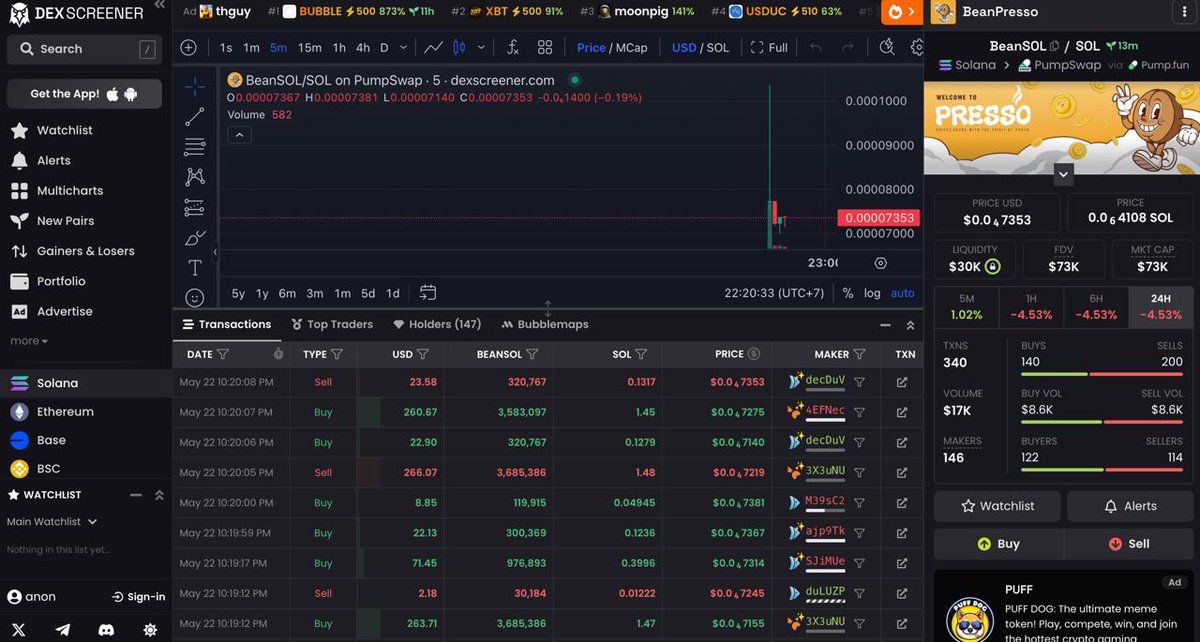Open the quick search icon in chart toolbar

click(887, 47)
